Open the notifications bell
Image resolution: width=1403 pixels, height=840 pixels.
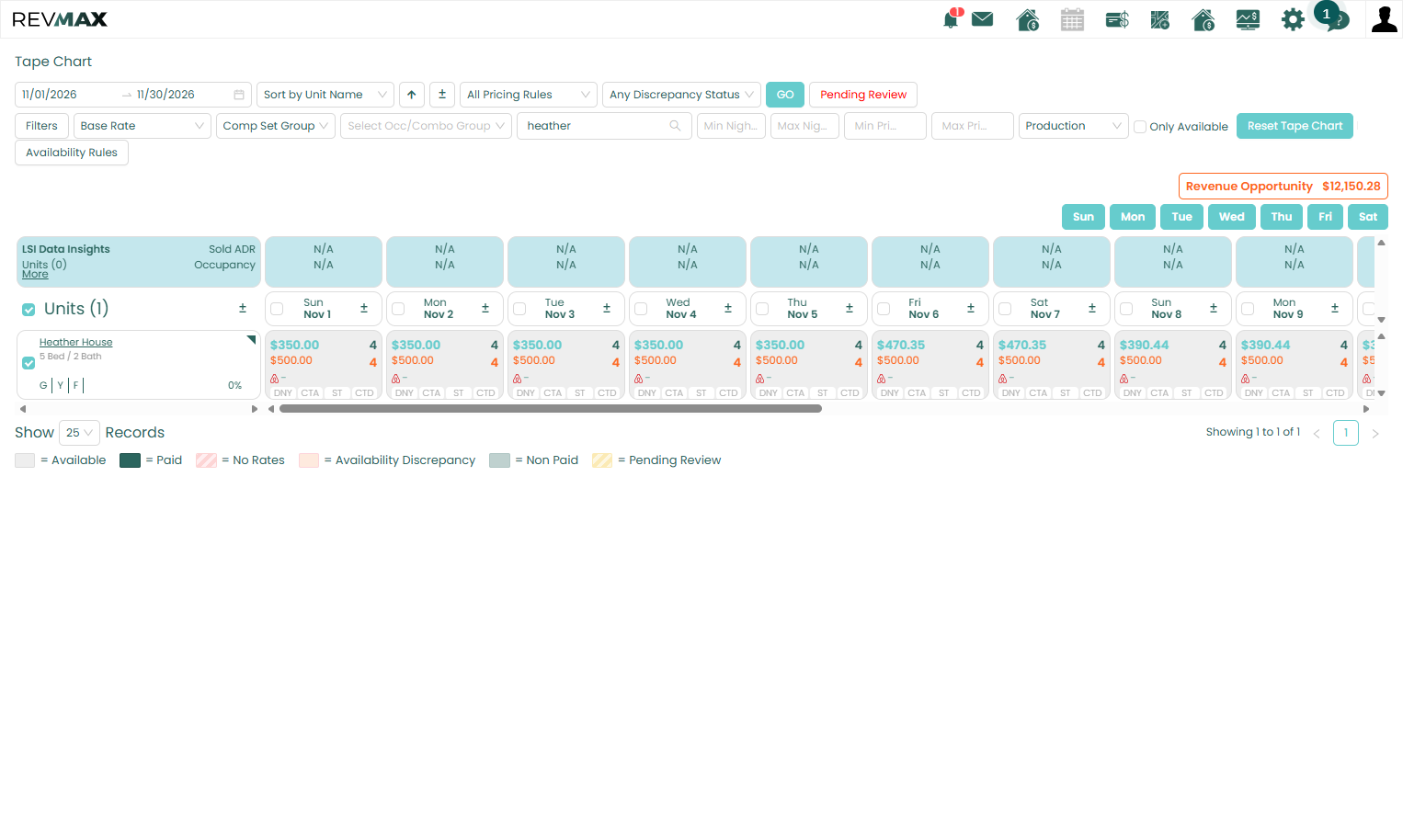952,18
